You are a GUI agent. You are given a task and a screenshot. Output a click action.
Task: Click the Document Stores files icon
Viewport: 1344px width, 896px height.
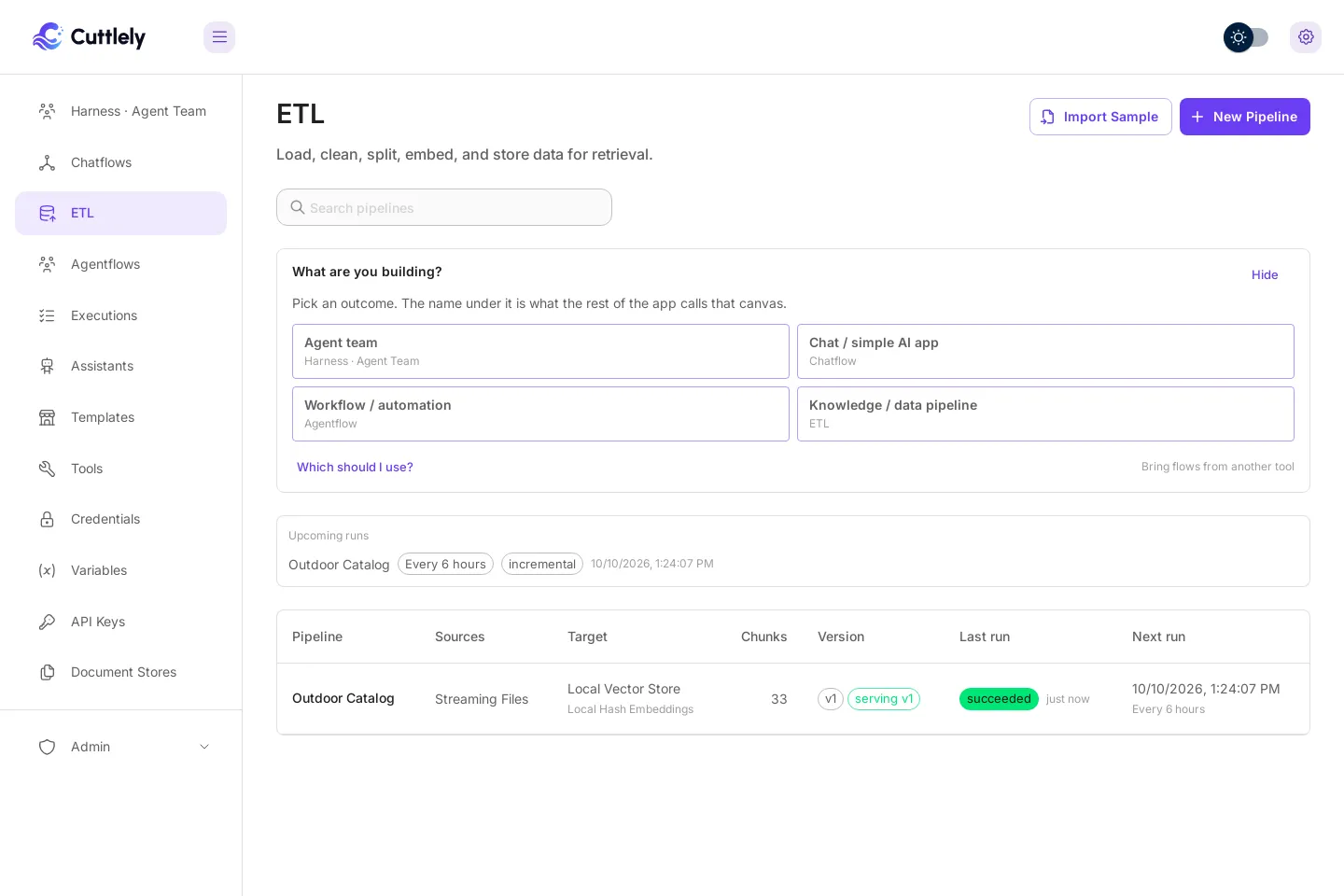(47, 672)
